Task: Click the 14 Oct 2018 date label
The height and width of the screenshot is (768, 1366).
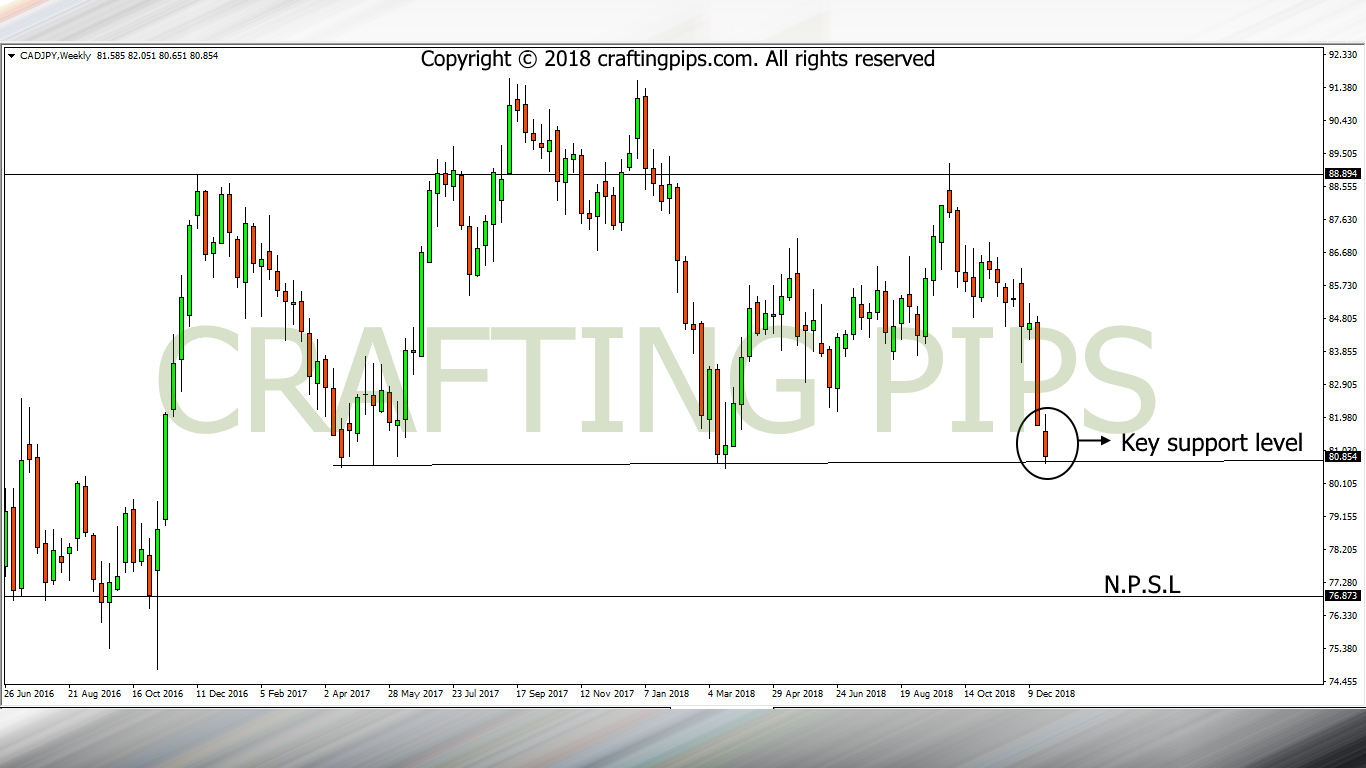Action: [990, 693]
